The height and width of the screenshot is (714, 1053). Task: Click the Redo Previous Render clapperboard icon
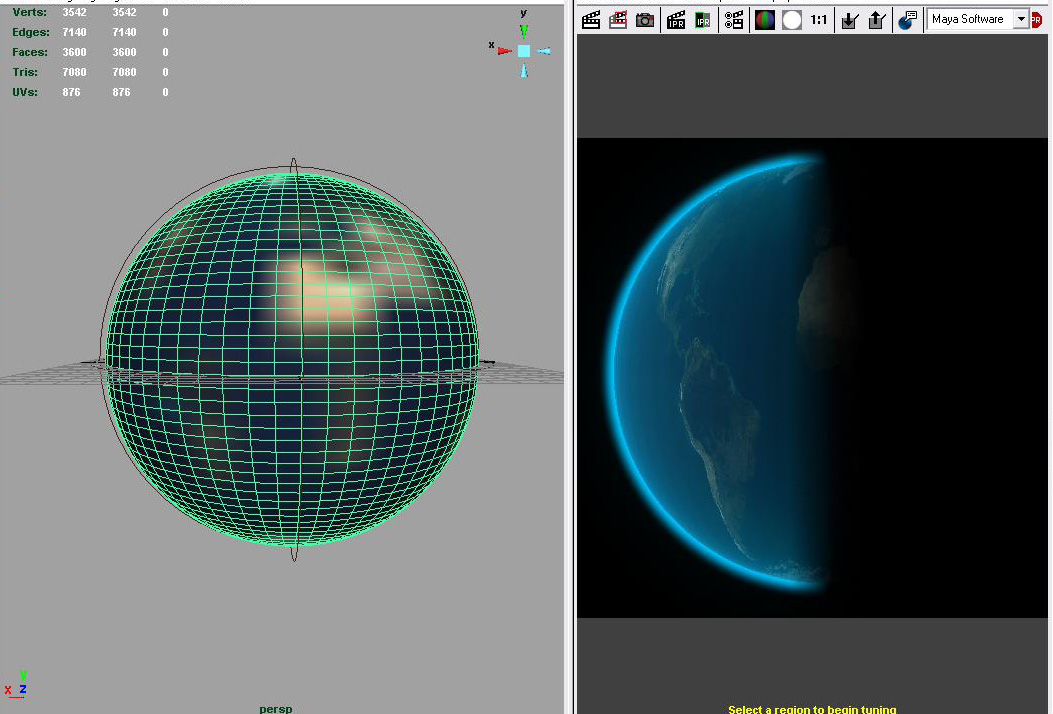tap(591, 20)
